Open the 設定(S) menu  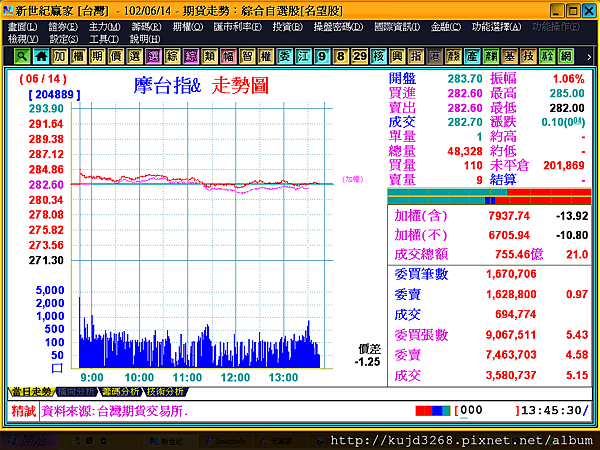click(x=64, y=39)
